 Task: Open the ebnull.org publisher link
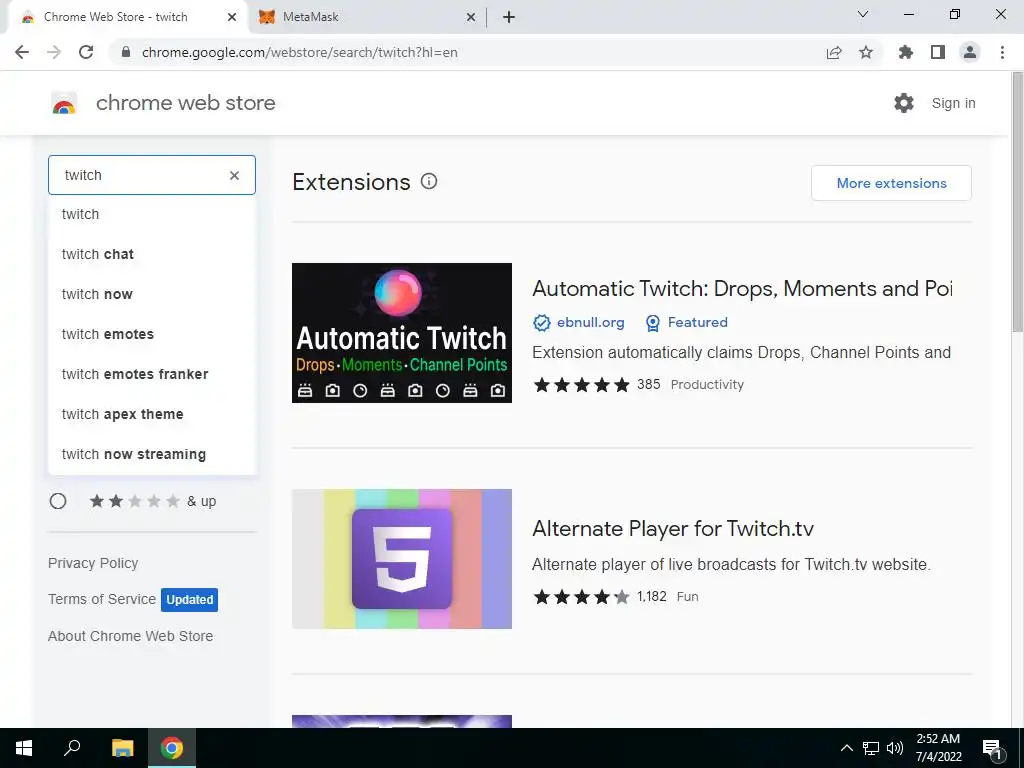pos(590,323)
